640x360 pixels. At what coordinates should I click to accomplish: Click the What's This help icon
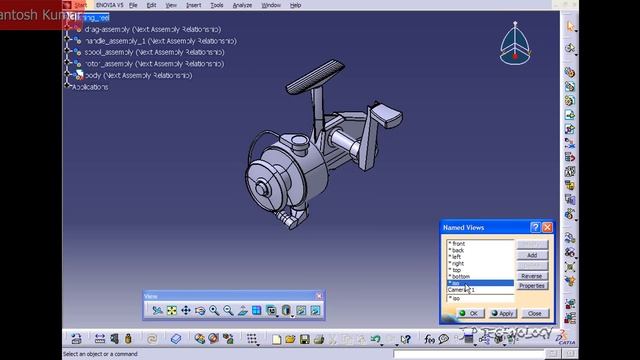click(405, 339)
